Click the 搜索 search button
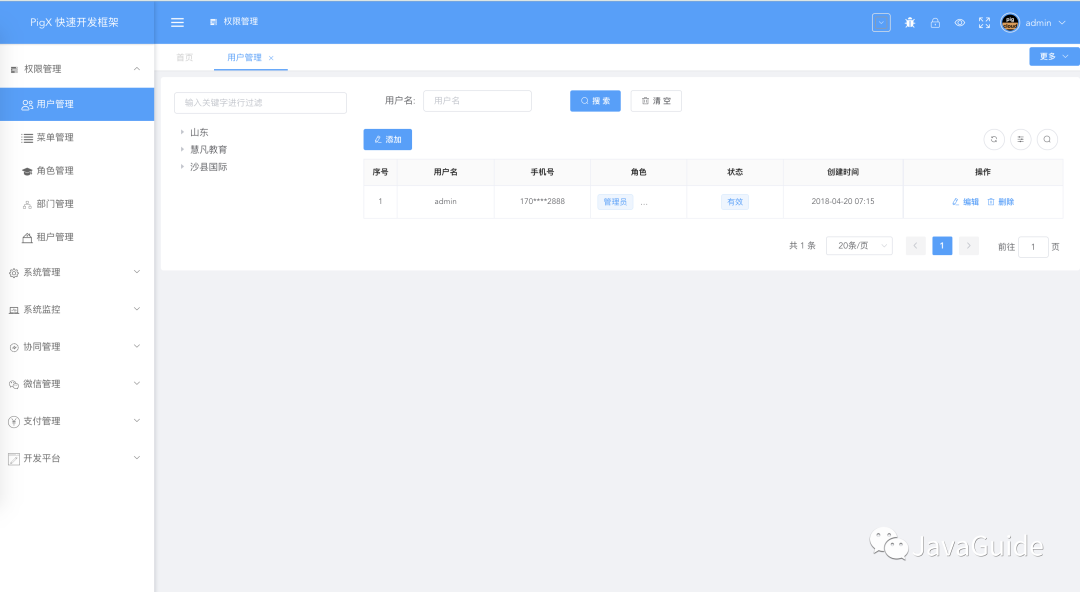The height and width of the screenshot is (592, 1080). pos(595,100)
